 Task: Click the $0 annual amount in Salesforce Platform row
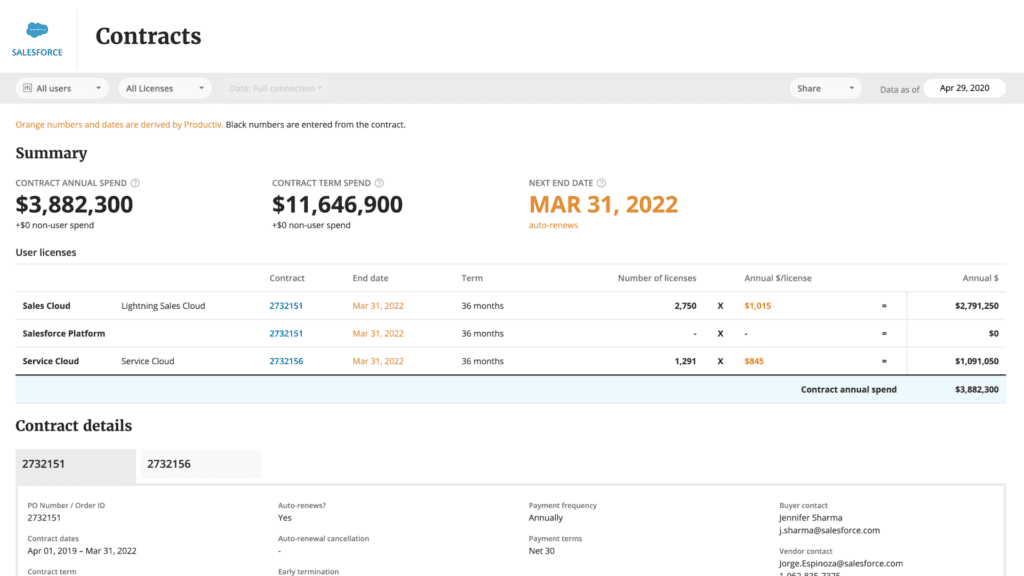pyautogui.click(x=993, y=333)
